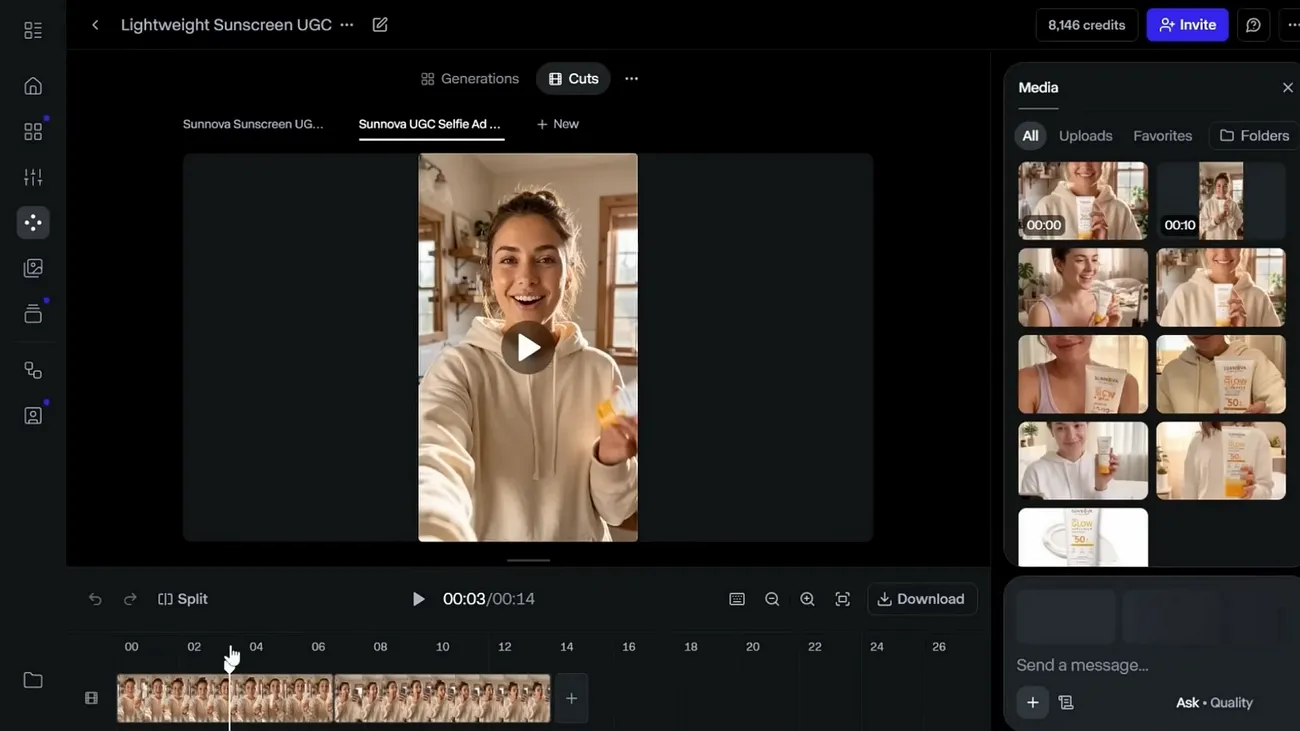Select the second clip in the timeline
The width and height of the screenshot is (1300, 731).
point(442,698)
